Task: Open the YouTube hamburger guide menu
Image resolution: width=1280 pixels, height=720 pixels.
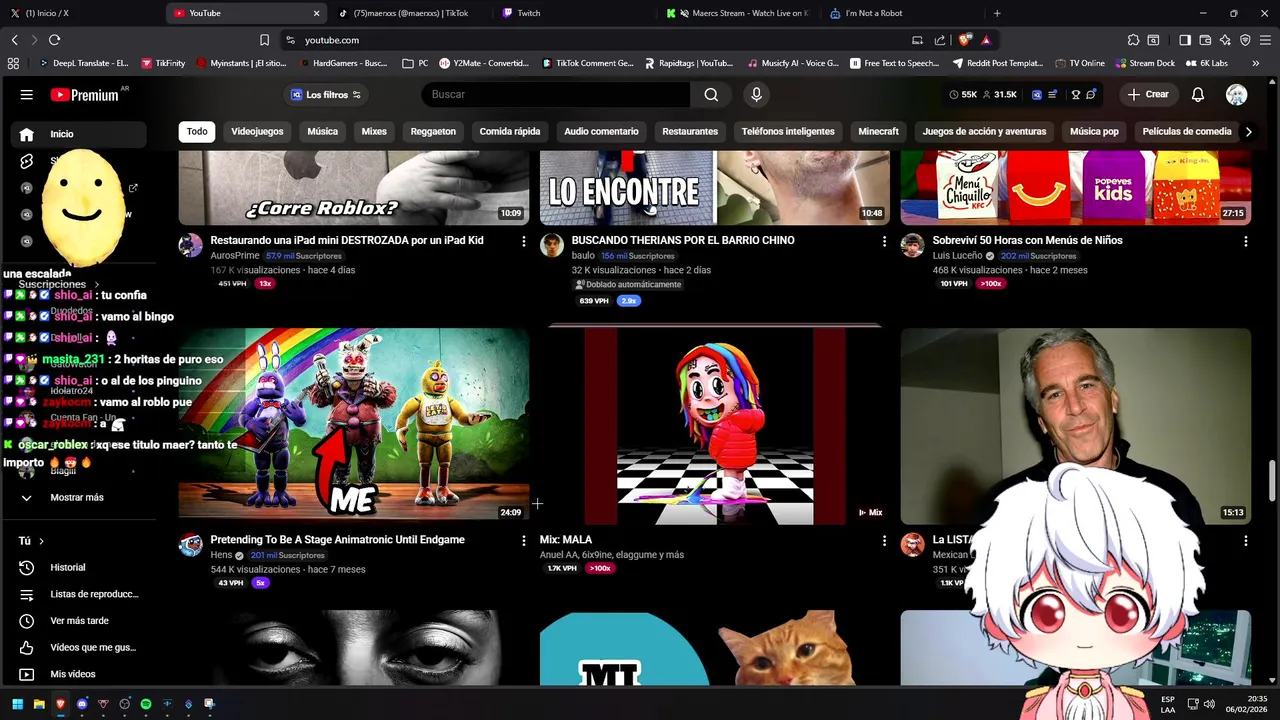Action: (x=27, y=95)
